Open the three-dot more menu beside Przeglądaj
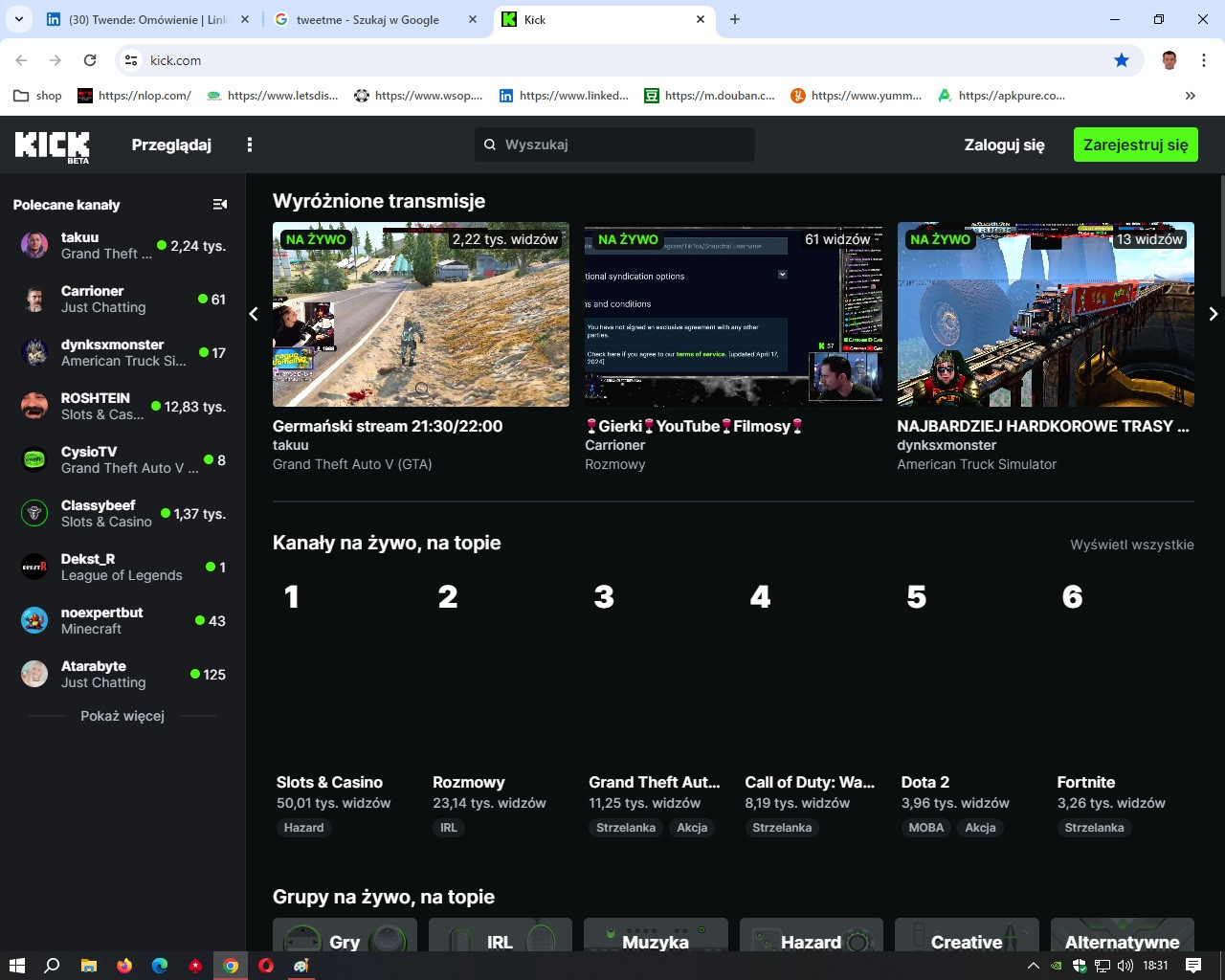 tap(250, 145)
